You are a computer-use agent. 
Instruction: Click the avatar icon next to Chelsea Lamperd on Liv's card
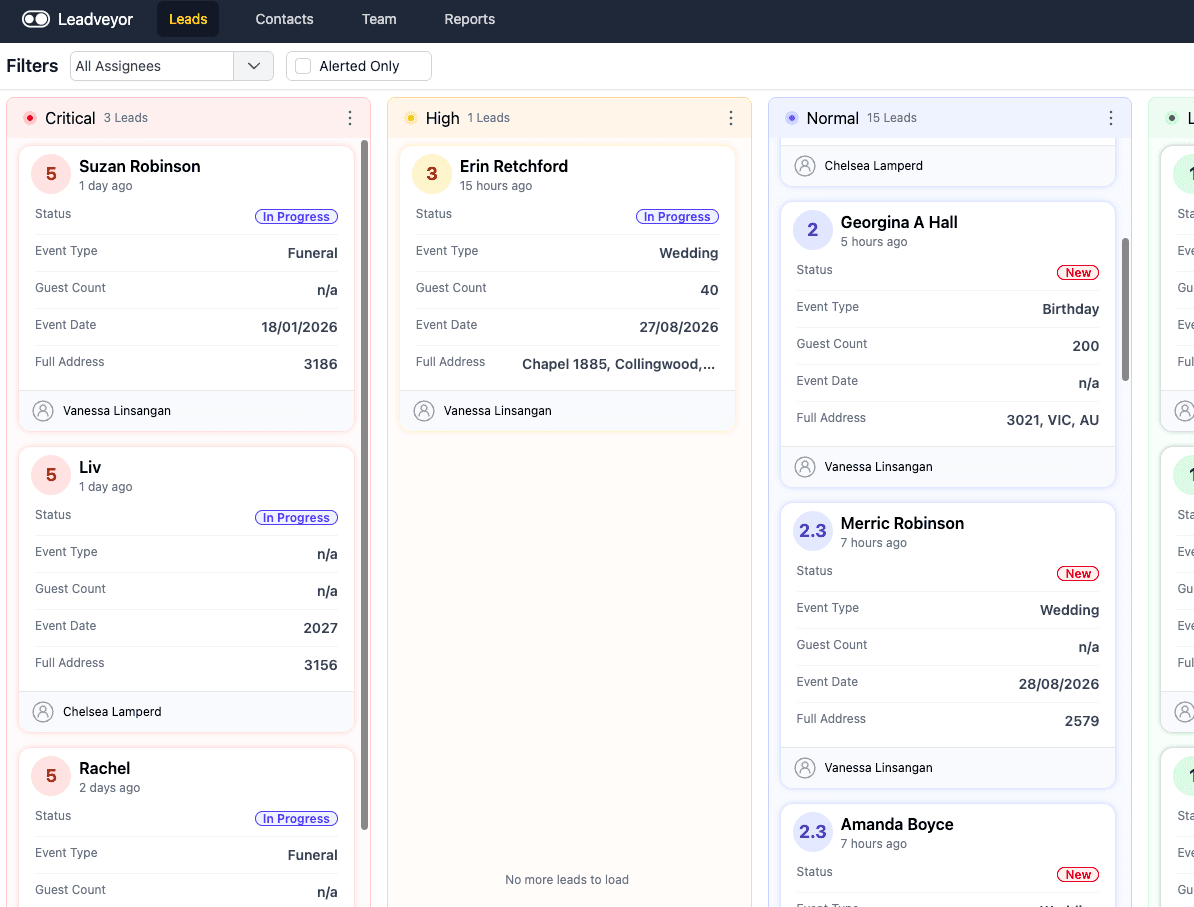(x=42, y=711)
